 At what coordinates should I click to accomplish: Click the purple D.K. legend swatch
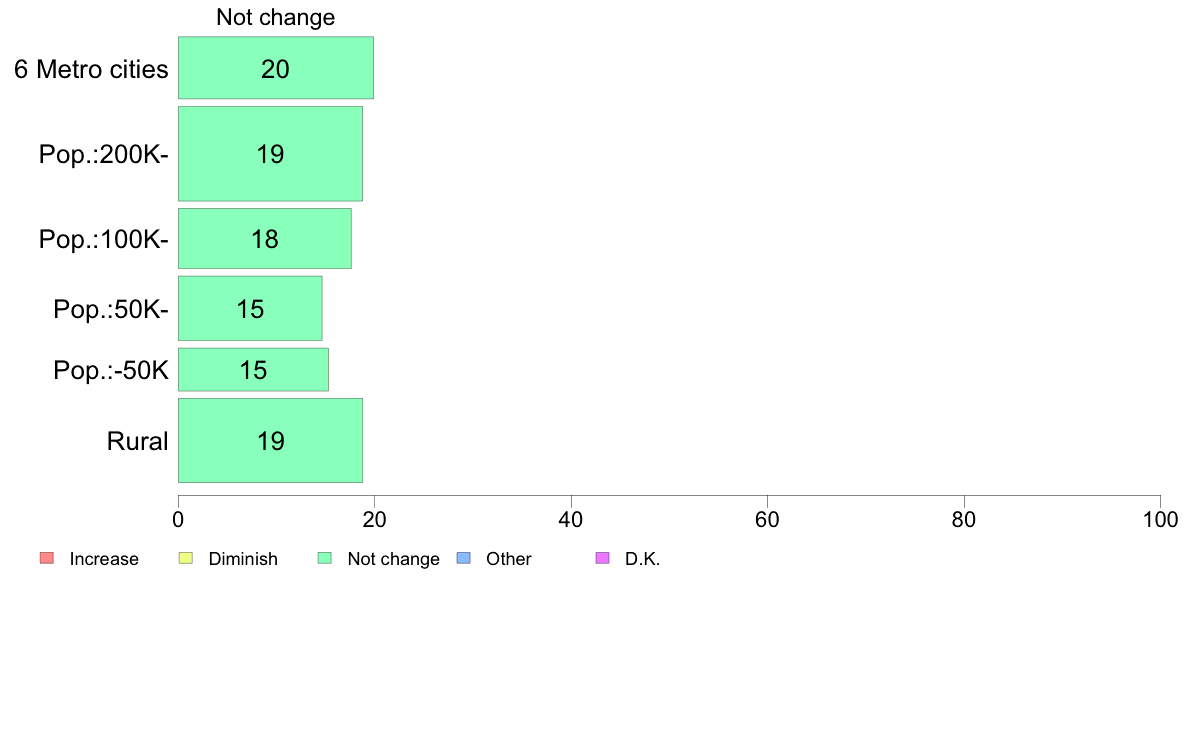coord(602,558)
